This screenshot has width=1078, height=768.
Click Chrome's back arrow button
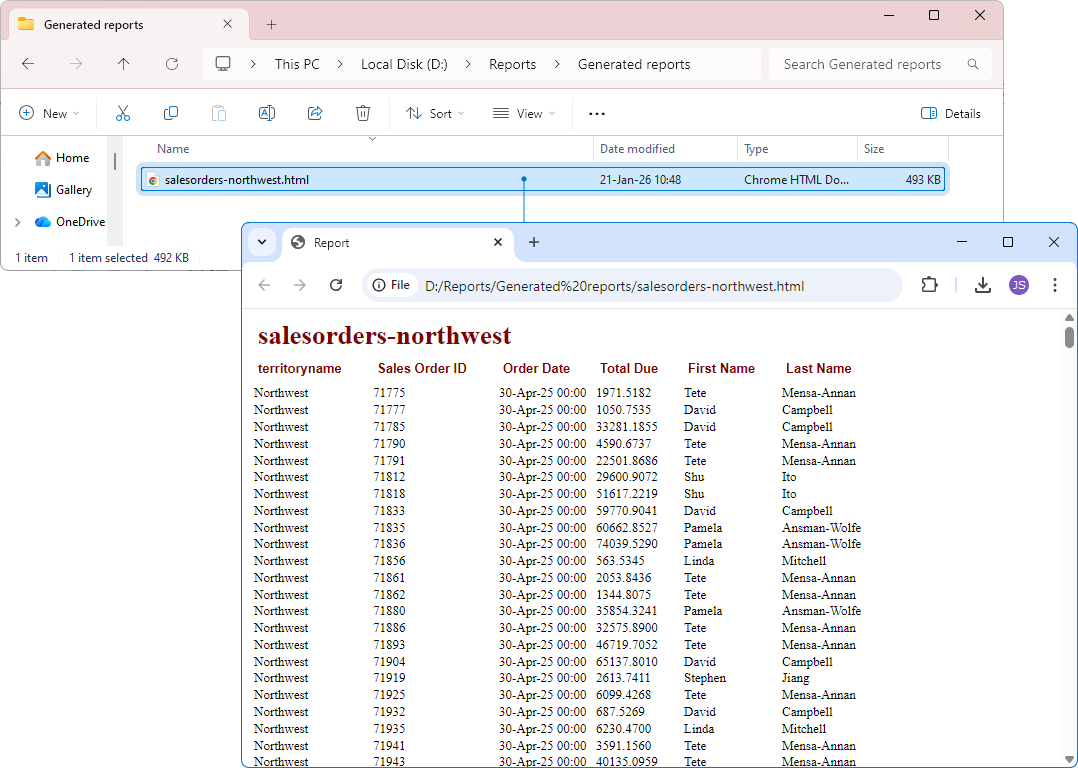tap(265, 285)
